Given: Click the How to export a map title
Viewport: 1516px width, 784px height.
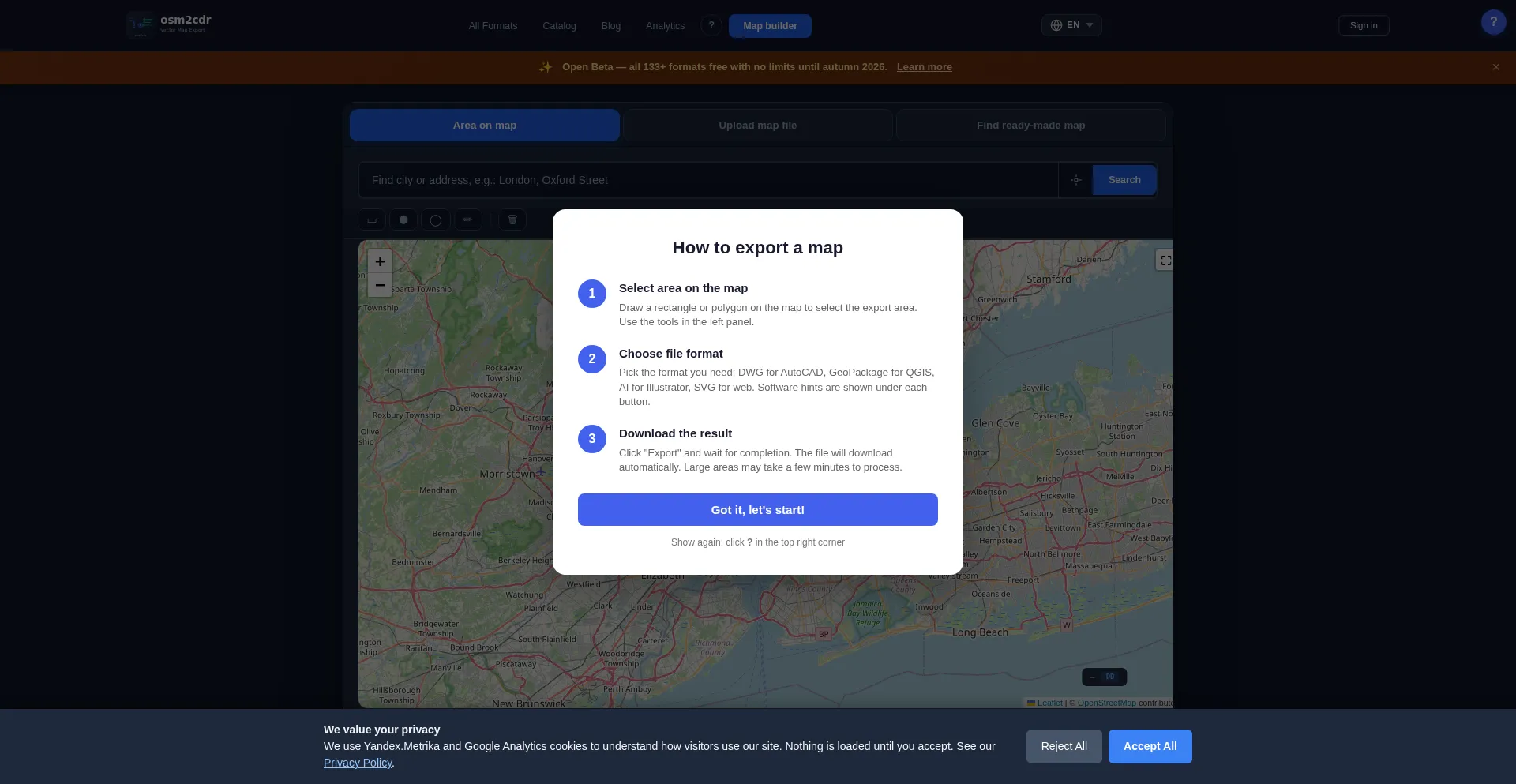Looking at the screenshot, I should (758, 248).
